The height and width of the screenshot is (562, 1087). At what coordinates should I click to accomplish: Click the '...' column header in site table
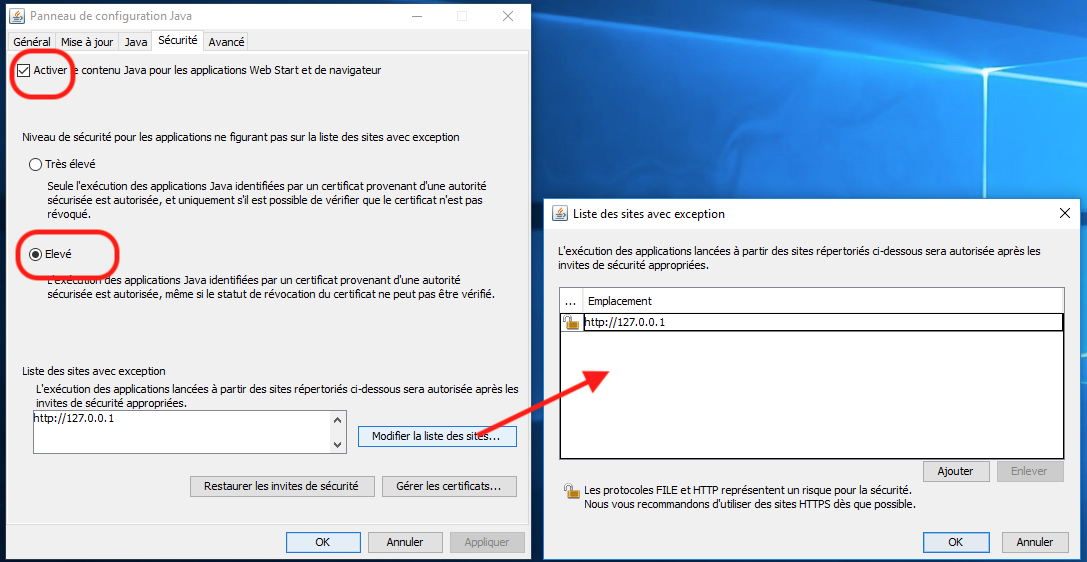[x=571, y=301]
